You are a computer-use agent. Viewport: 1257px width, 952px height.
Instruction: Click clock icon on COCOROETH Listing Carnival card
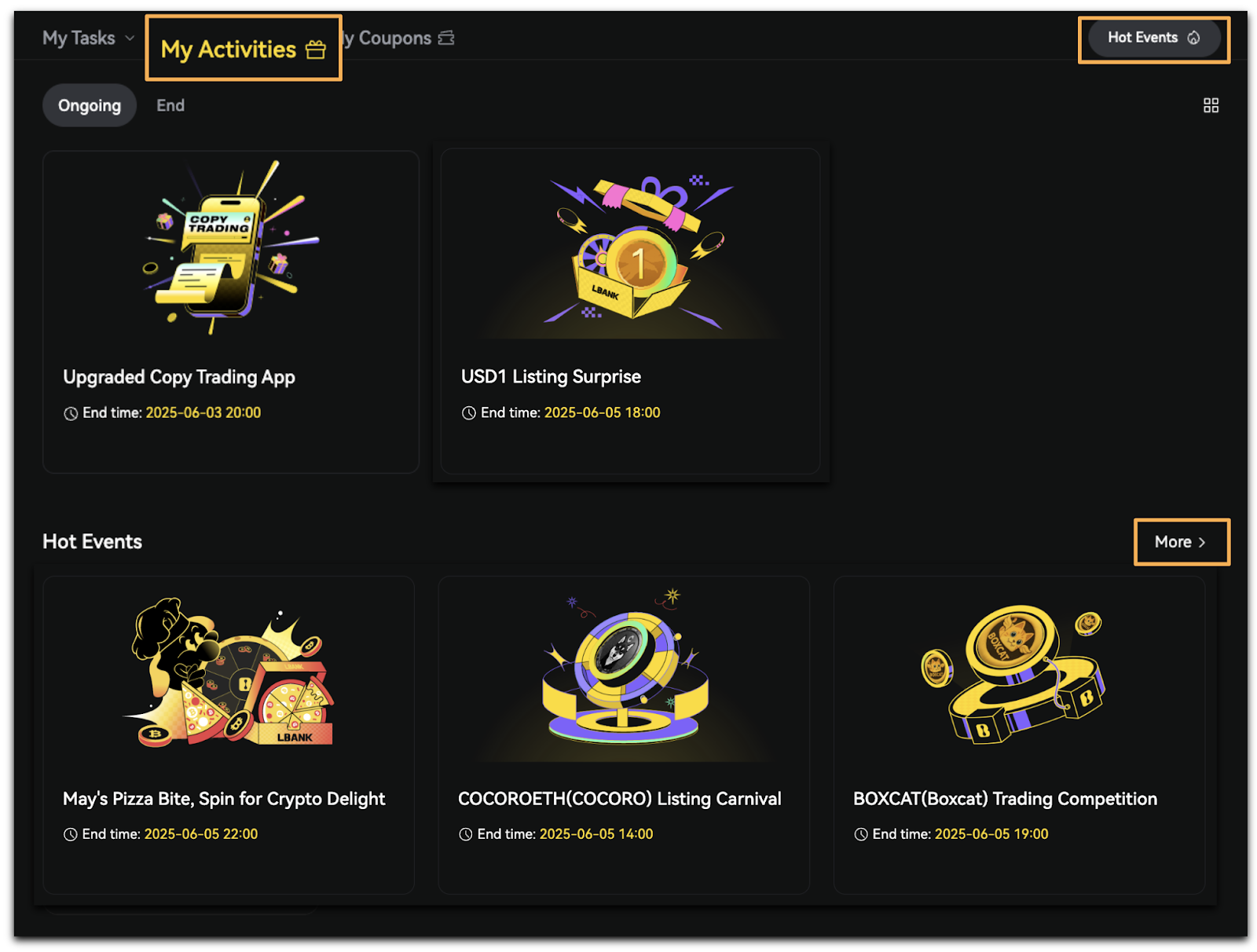(x=466, y=834)
